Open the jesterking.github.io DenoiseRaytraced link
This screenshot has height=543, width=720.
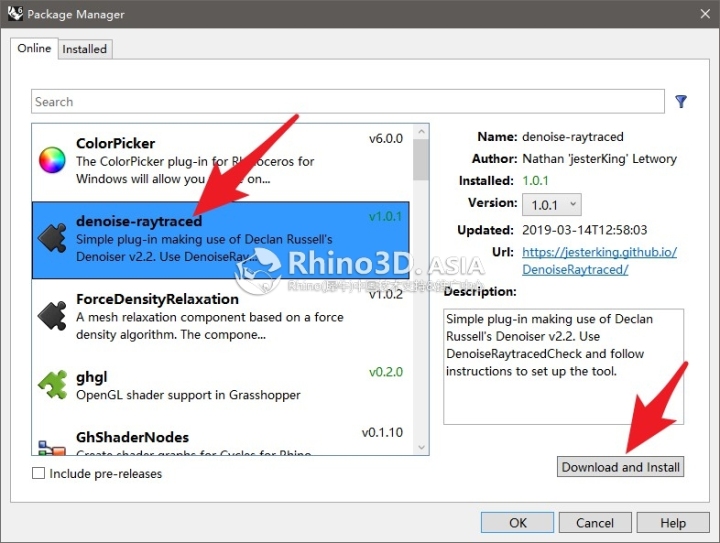coord(599,261)
